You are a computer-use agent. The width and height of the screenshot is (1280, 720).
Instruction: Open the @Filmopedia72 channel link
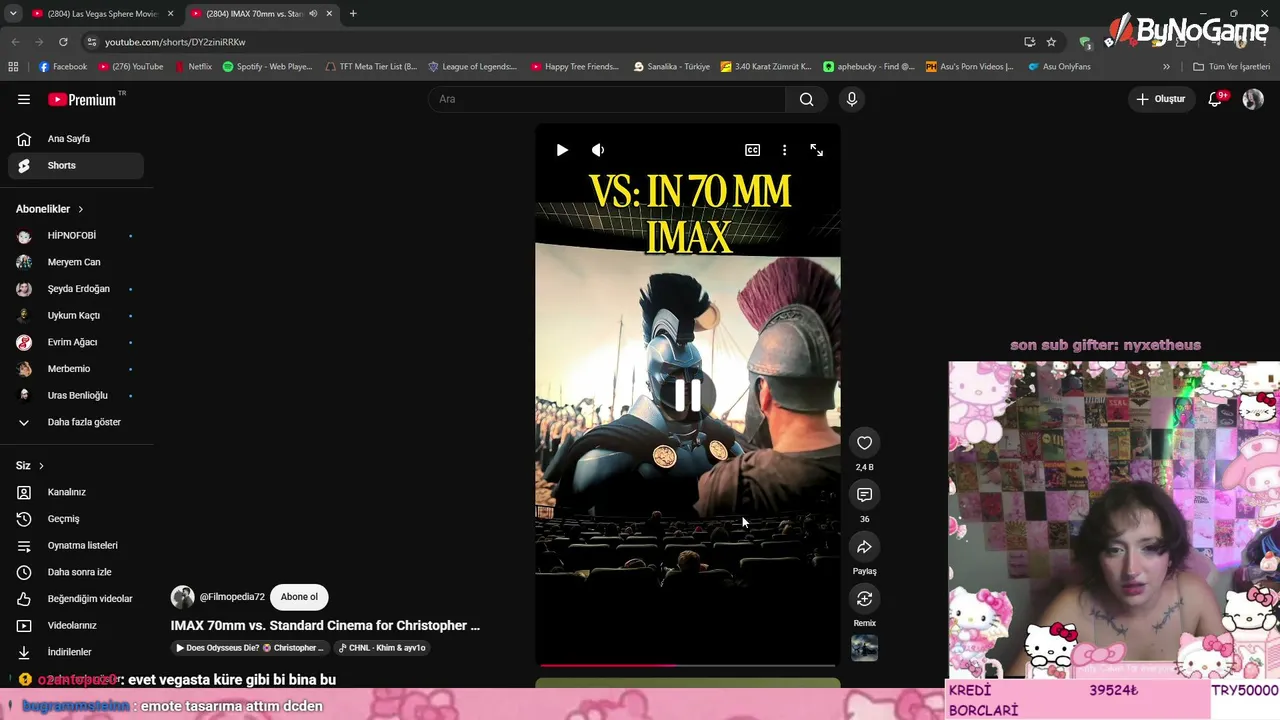tap(232, 597)
